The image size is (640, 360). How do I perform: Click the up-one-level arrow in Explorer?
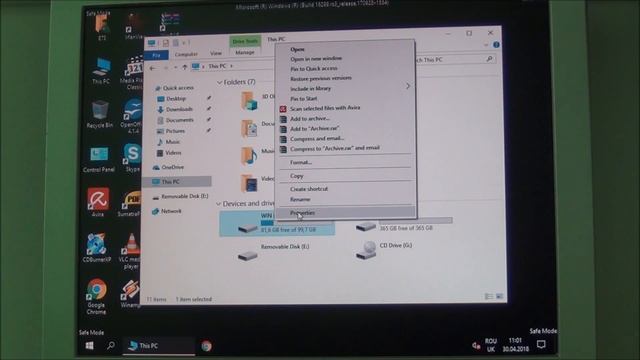coord(184,67)
